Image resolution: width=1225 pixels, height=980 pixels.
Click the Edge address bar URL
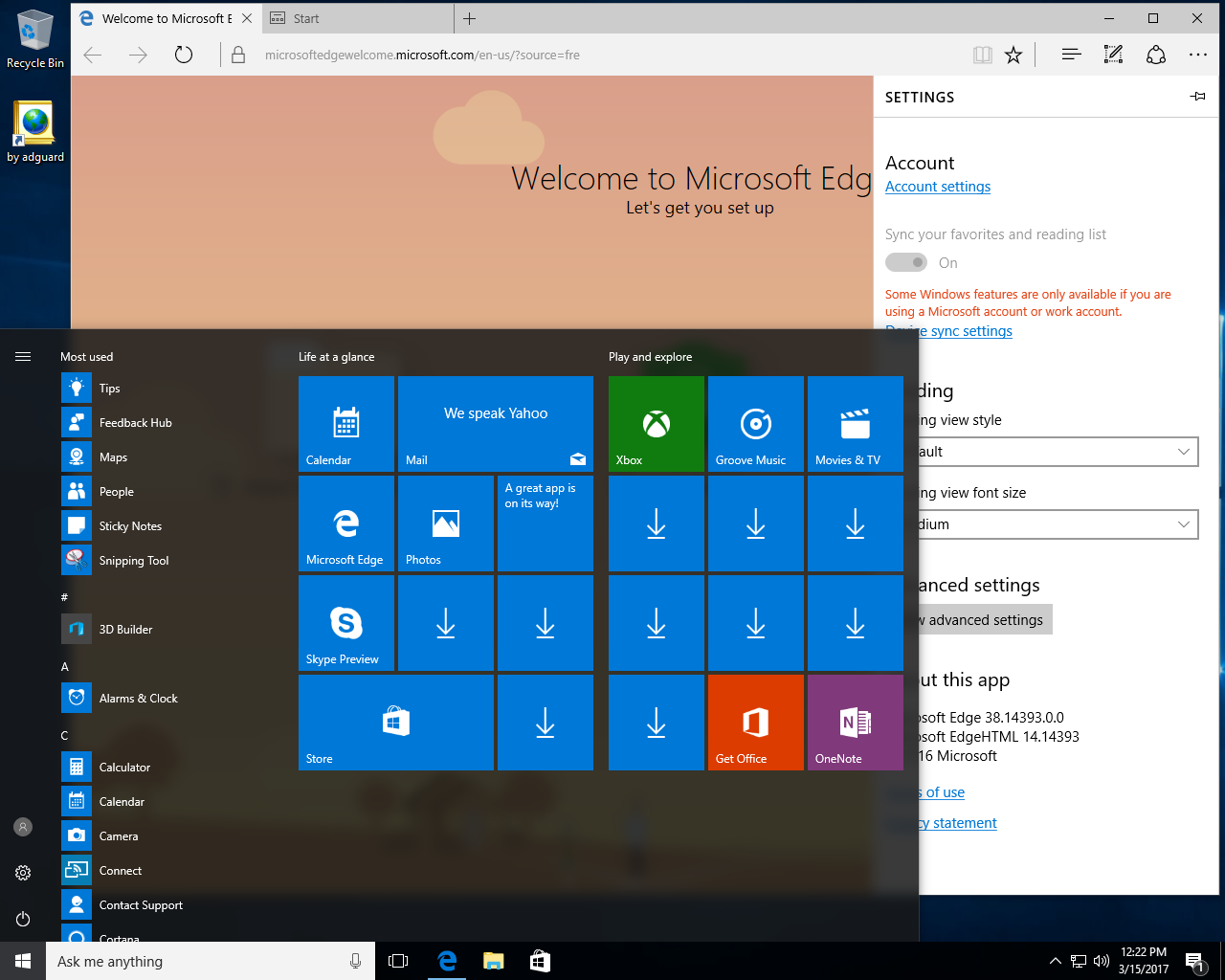click(x=422, y=56)
